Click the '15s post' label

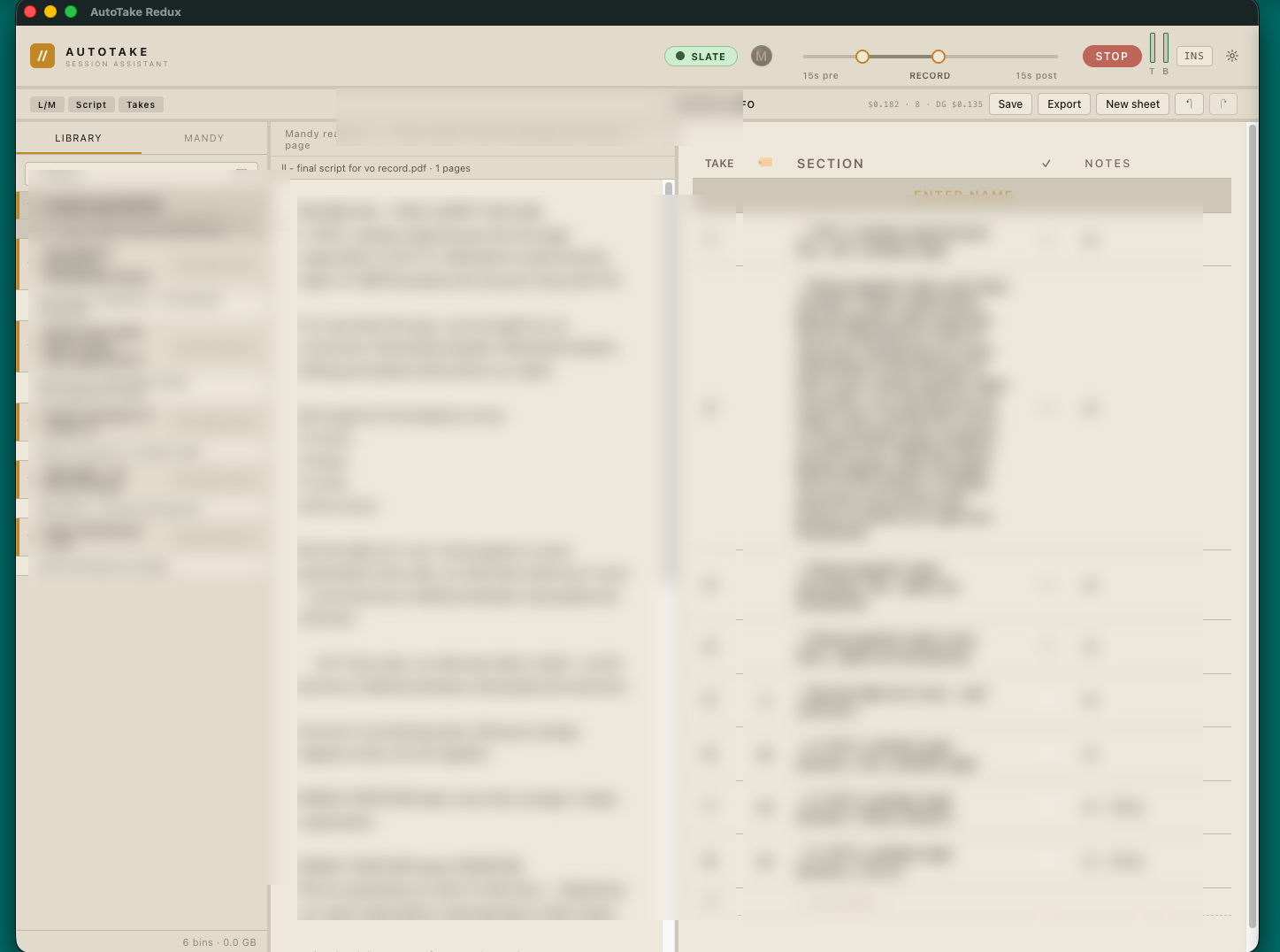pos(1036,76)
